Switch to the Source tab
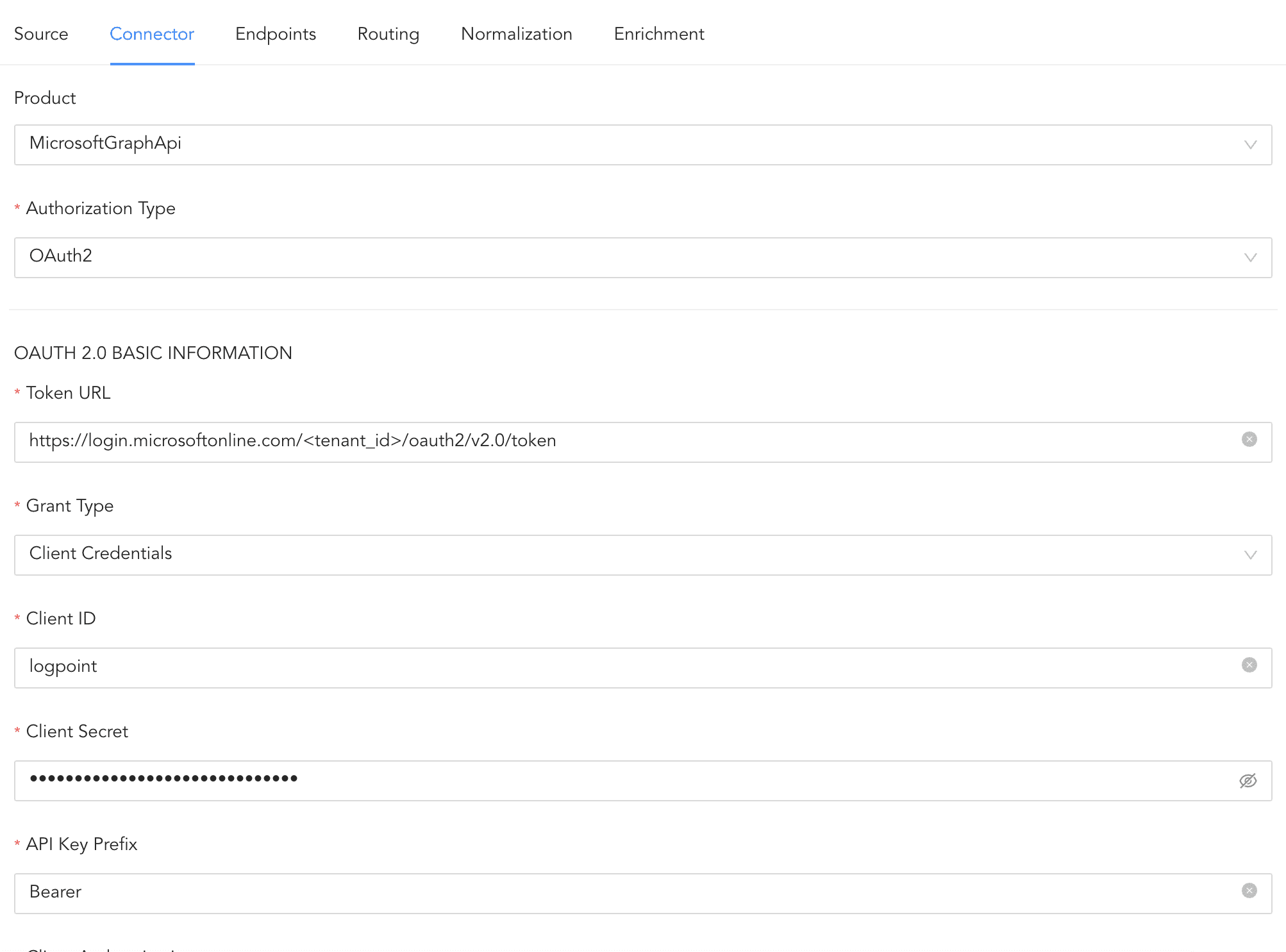 [x=41, y=34]
